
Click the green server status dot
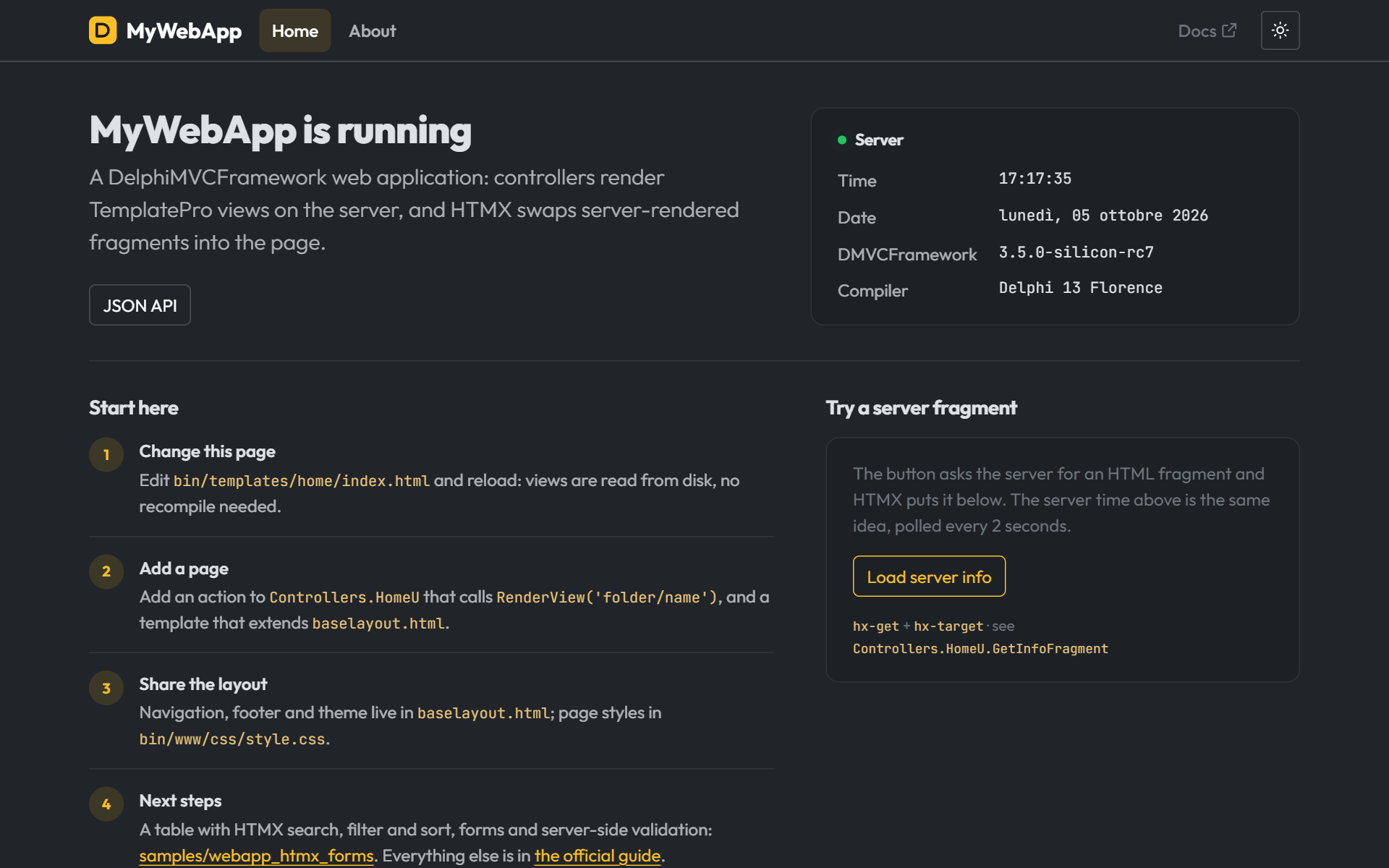pyautogui.click(x=842, y=140)
